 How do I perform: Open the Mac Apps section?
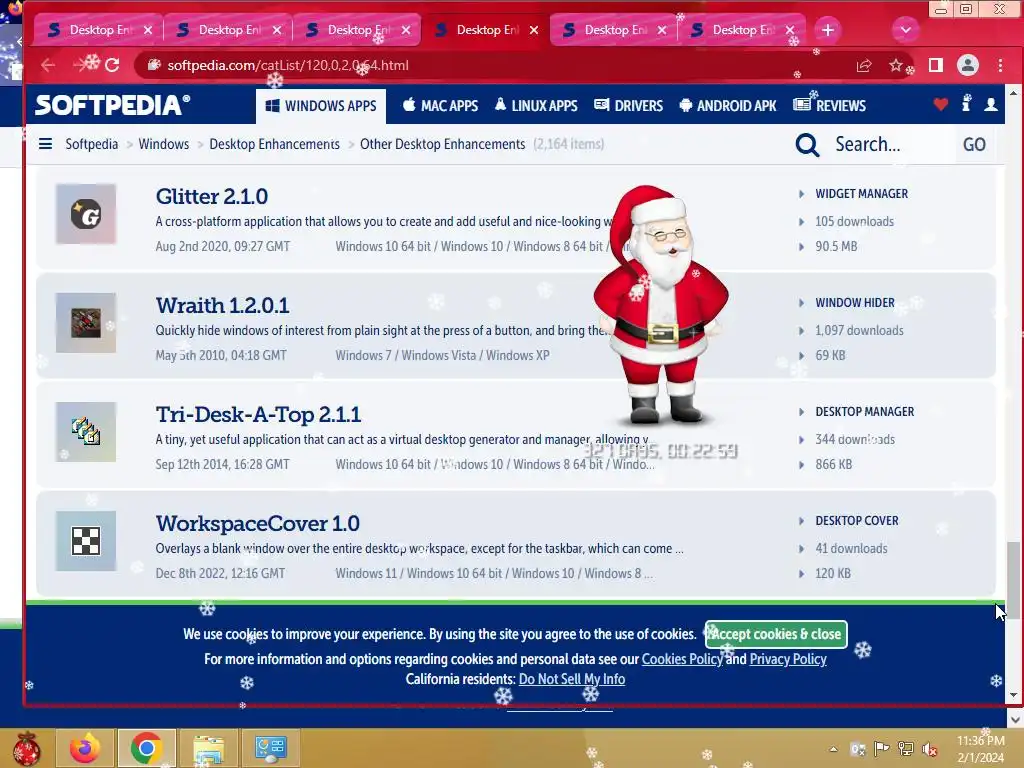tap(440, 106)
